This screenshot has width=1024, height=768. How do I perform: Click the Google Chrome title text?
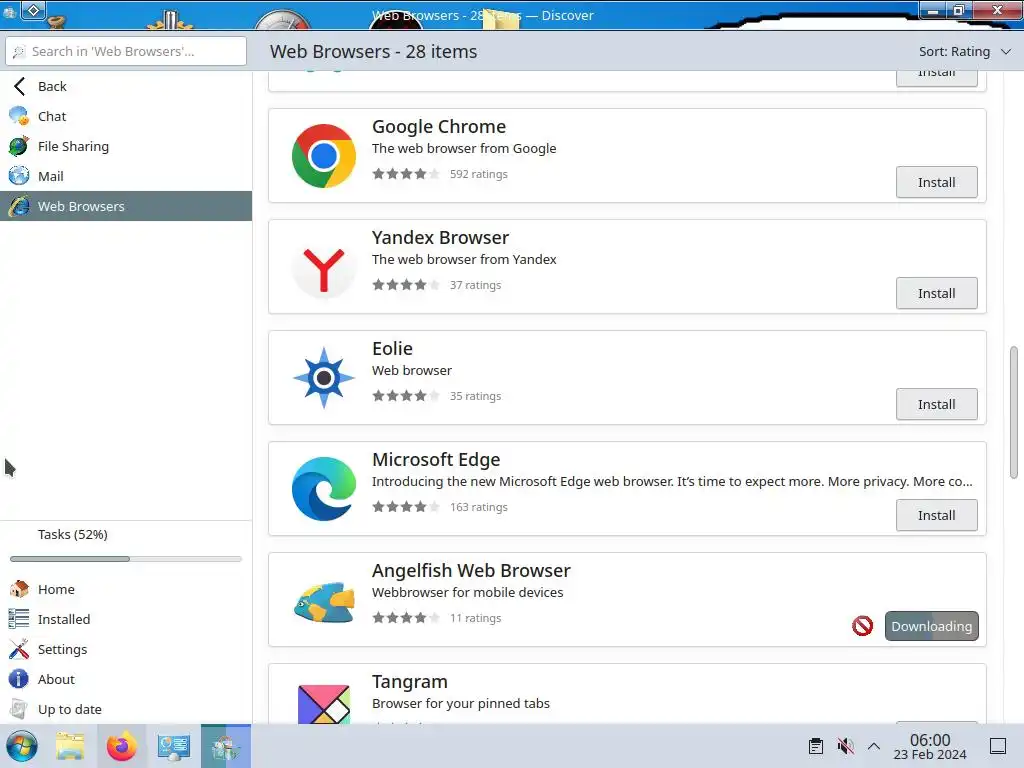pyautogui.click(x=439, y=127)
